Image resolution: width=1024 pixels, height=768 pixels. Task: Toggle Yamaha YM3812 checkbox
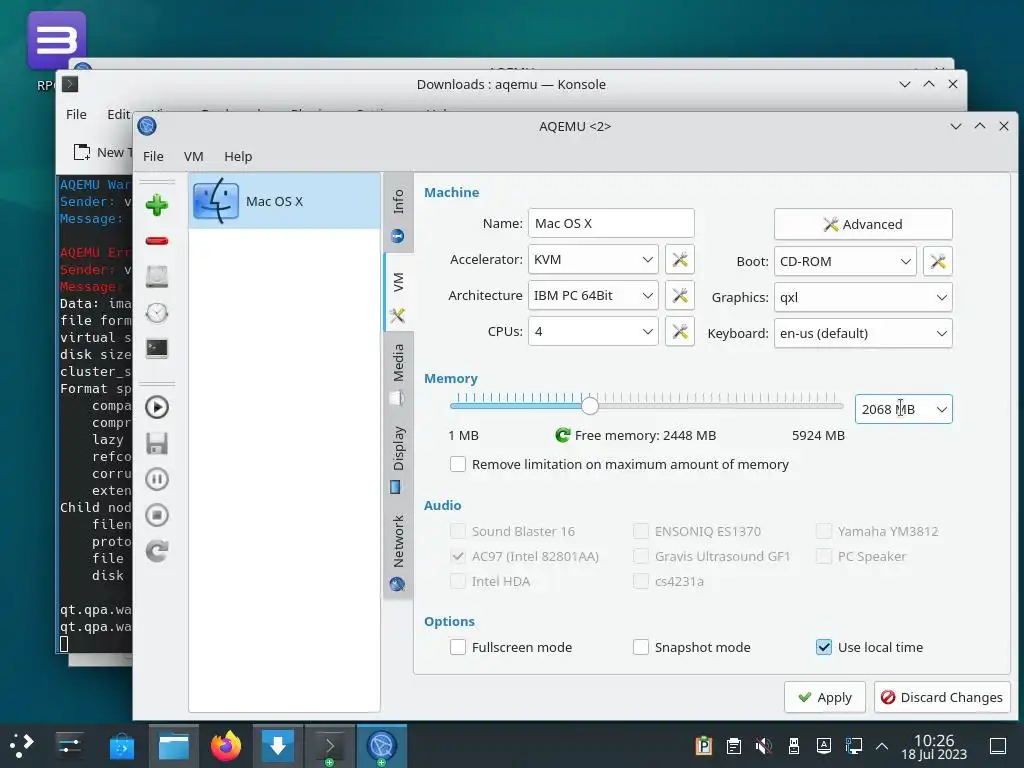click(x=824, y=531)
